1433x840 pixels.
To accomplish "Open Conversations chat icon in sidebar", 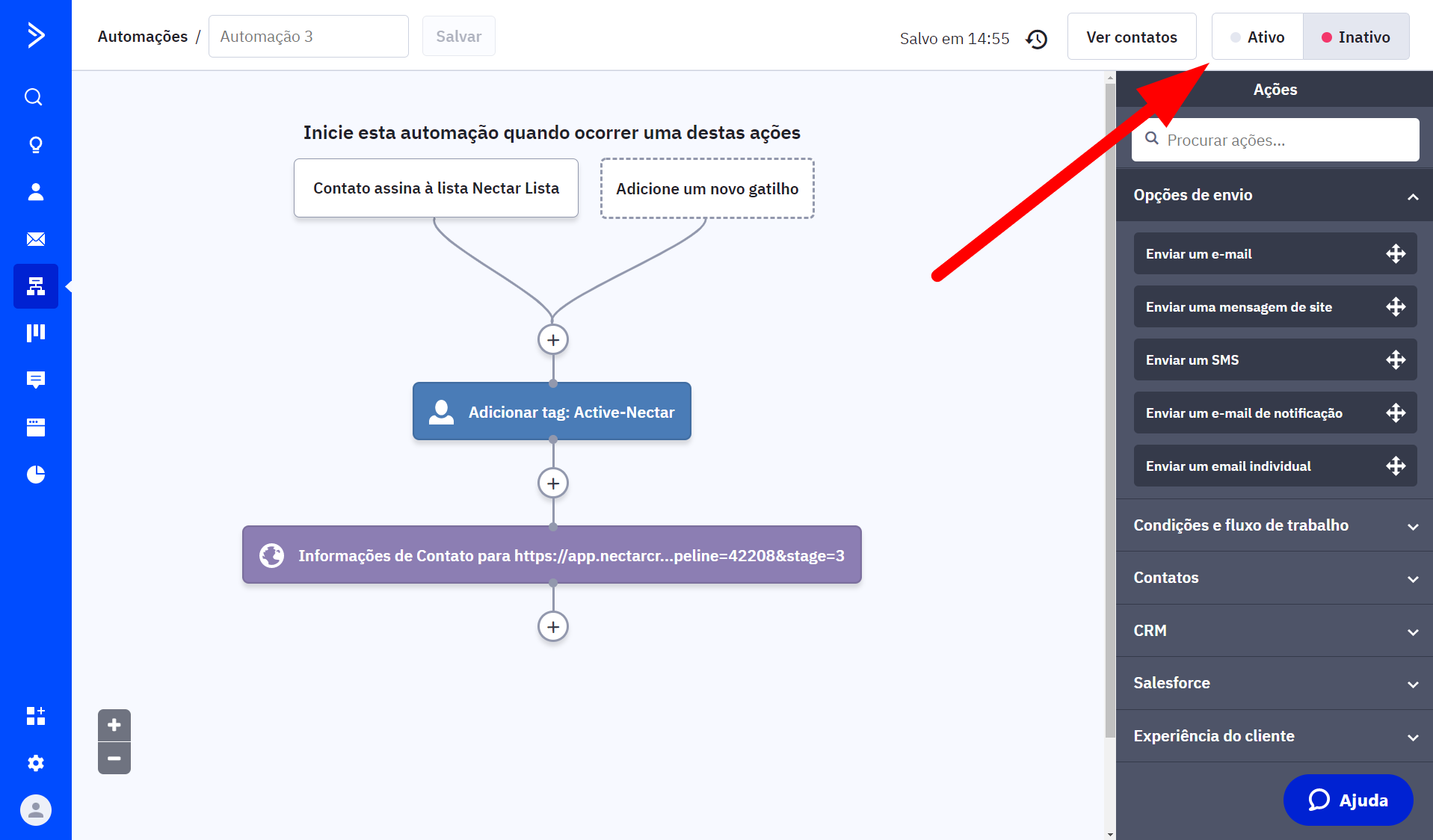I will pos(35,380).
